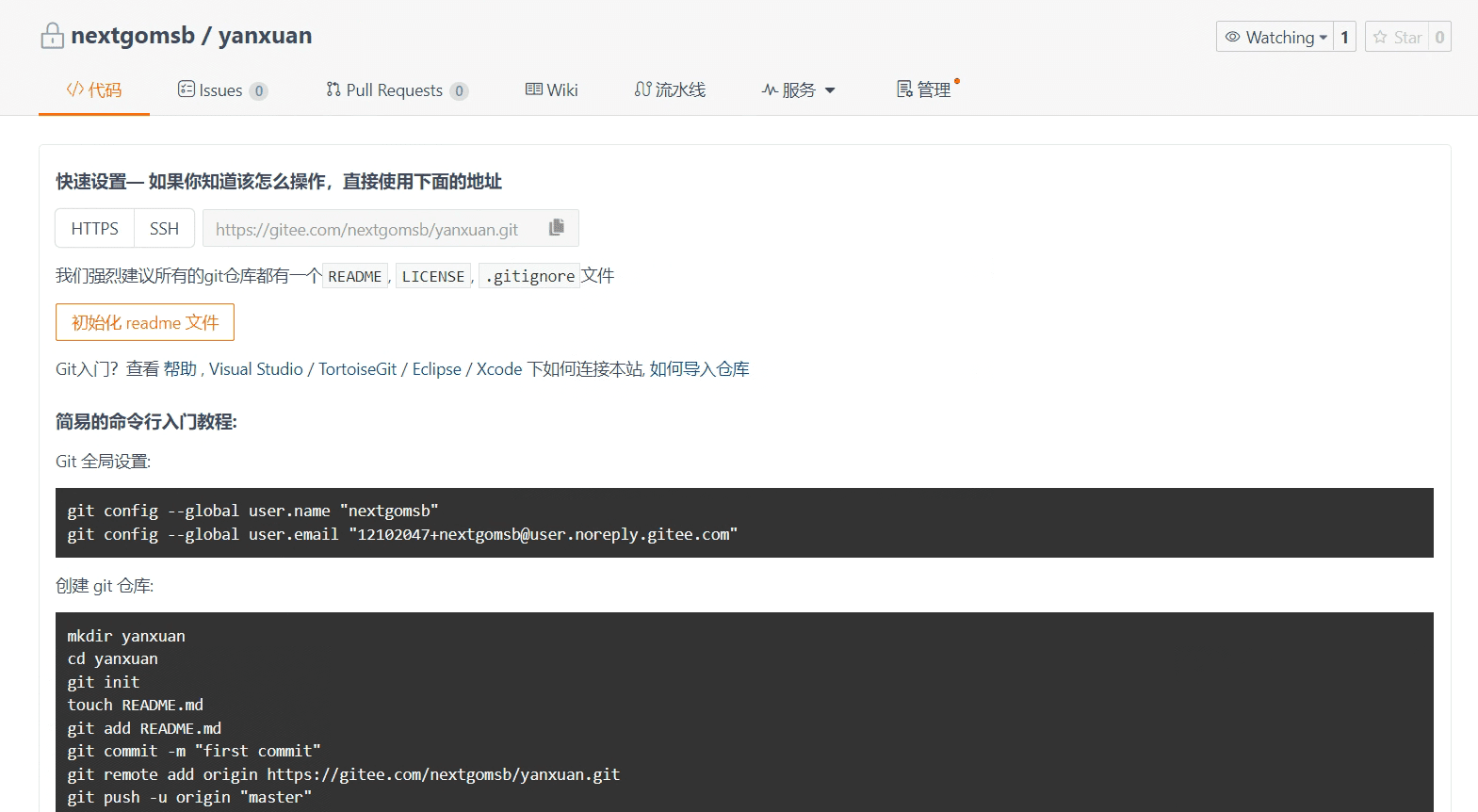Click the 创建 git 仓库 label
The width and height of the screenshot is (1478, 812).
tap(105, 586)
